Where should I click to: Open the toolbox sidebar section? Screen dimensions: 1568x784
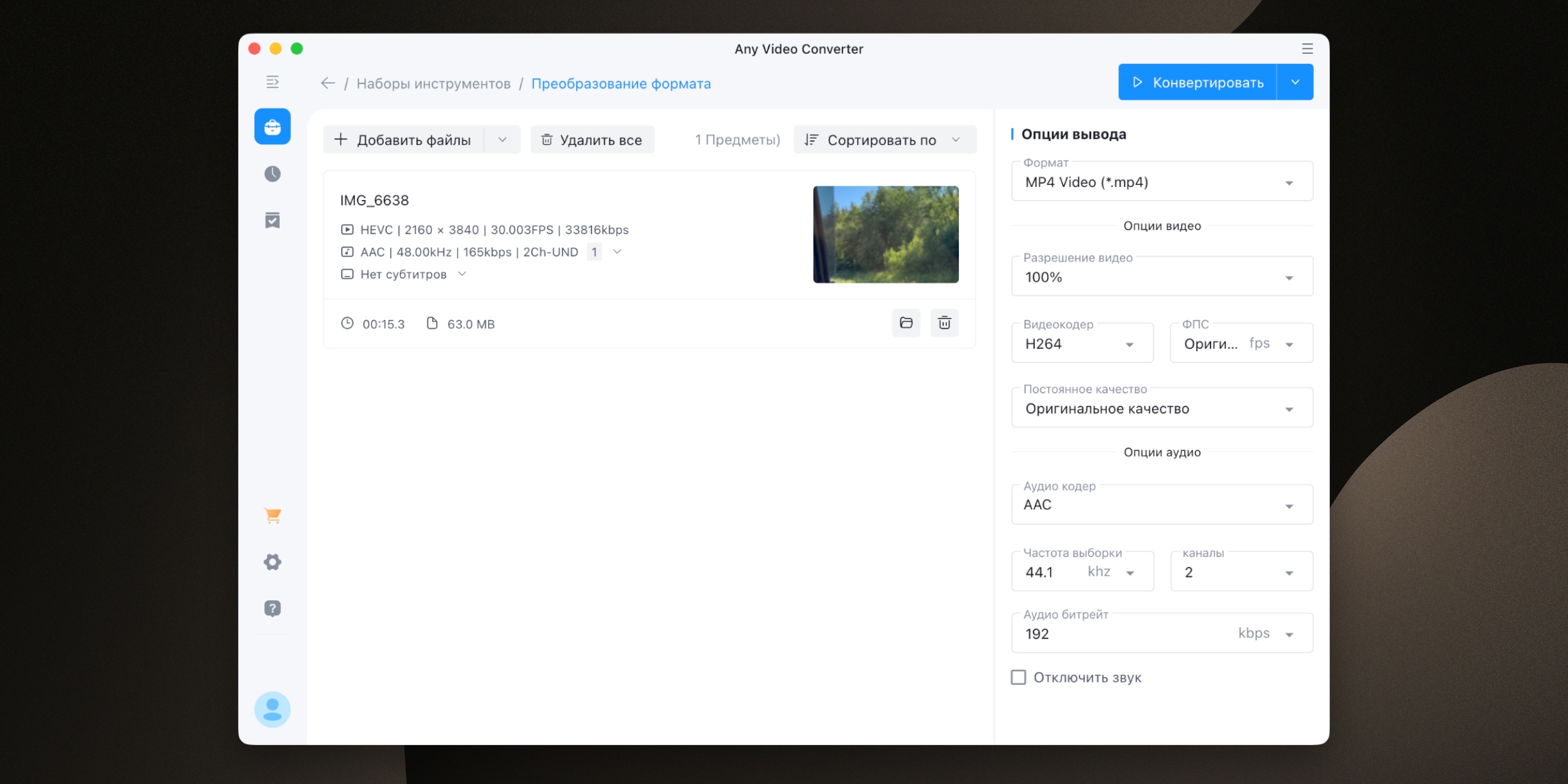click(272, 127)
